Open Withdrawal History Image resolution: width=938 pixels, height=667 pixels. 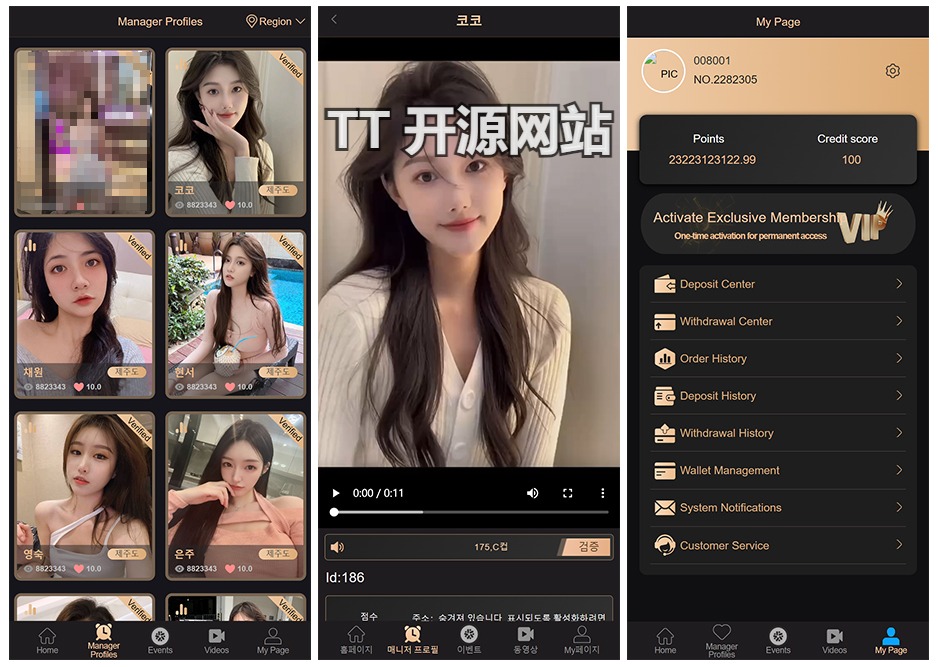pos(778,433)
